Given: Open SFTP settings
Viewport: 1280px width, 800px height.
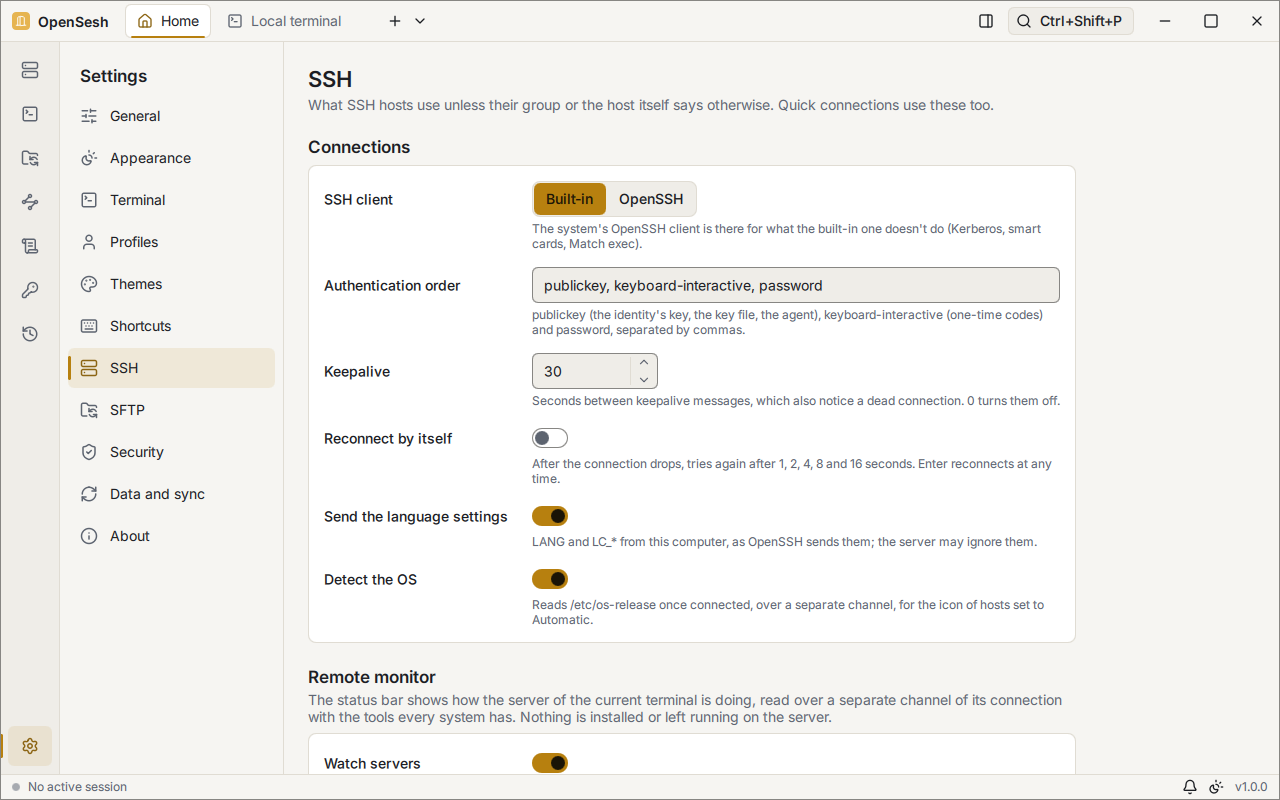Looking at the screenshot, I should (171, 410).
